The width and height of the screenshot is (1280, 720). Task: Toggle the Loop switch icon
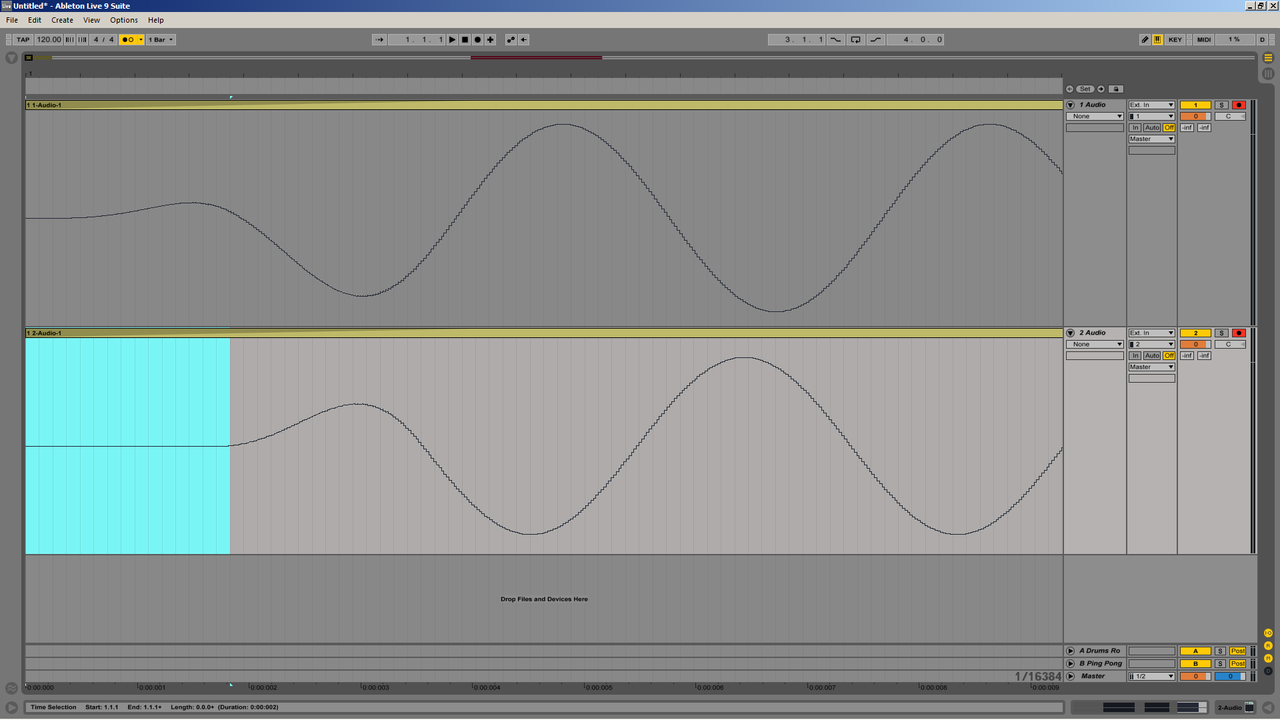pyautogui.click(x=855, y=40)
